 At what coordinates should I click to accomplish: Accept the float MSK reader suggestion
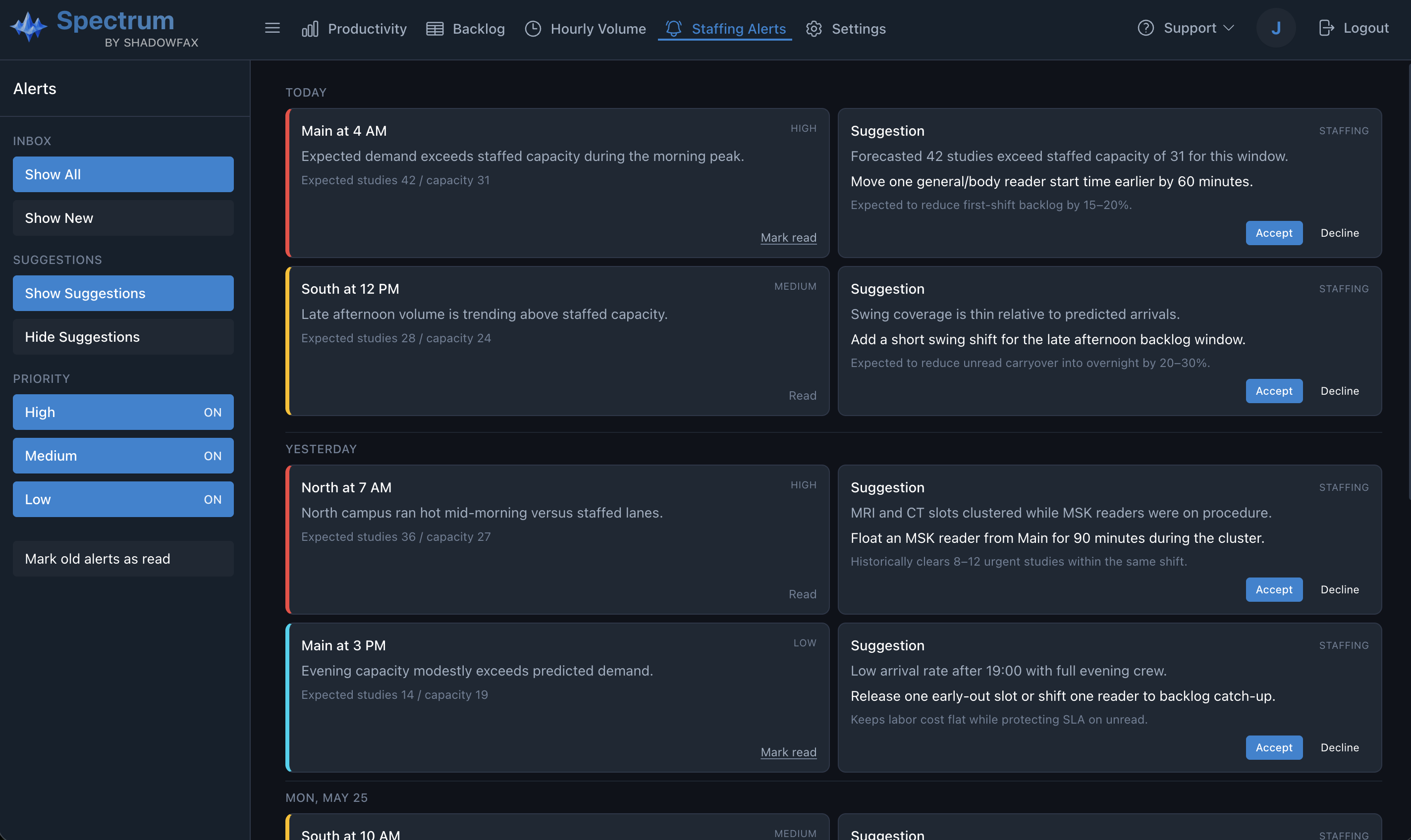click(1274, 589)
